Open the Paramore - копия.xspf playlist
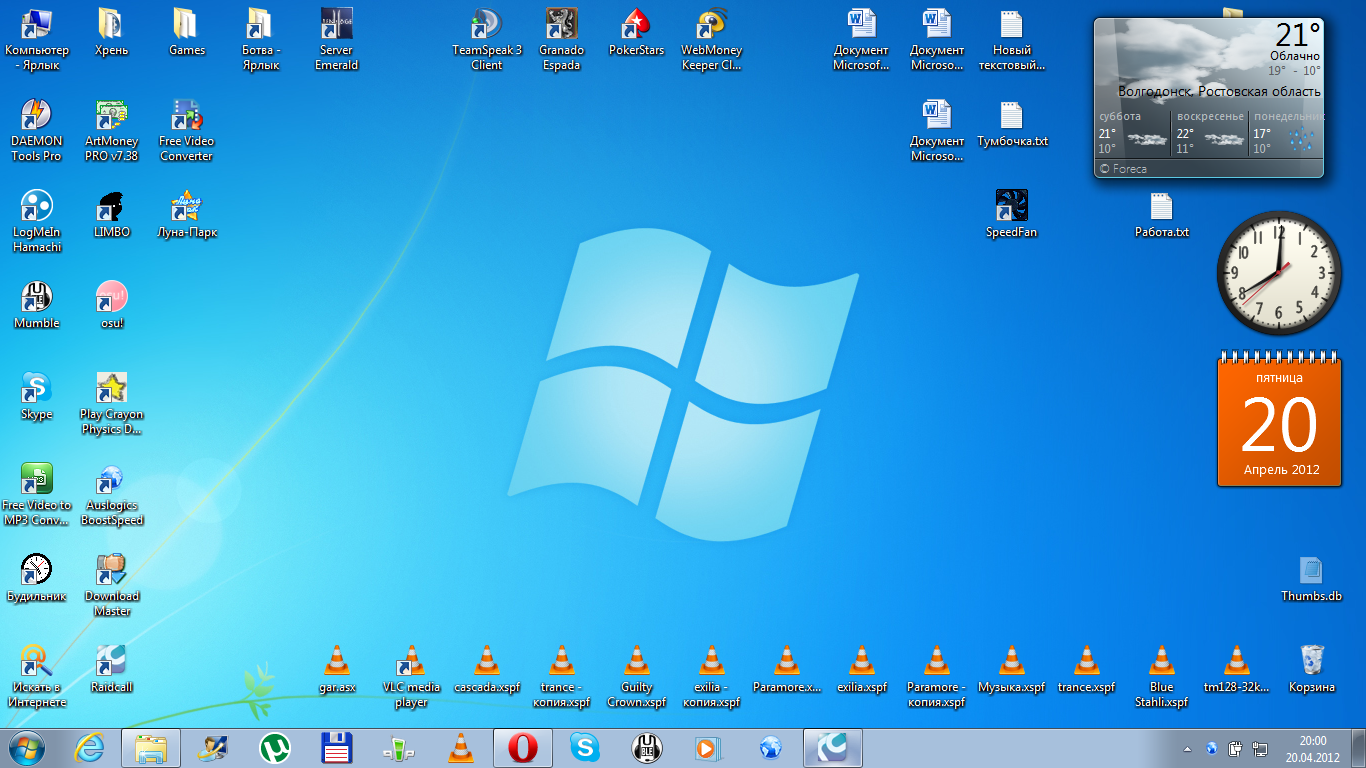The height and width of the screenshot is (768, 1366). tap(936, 677)
